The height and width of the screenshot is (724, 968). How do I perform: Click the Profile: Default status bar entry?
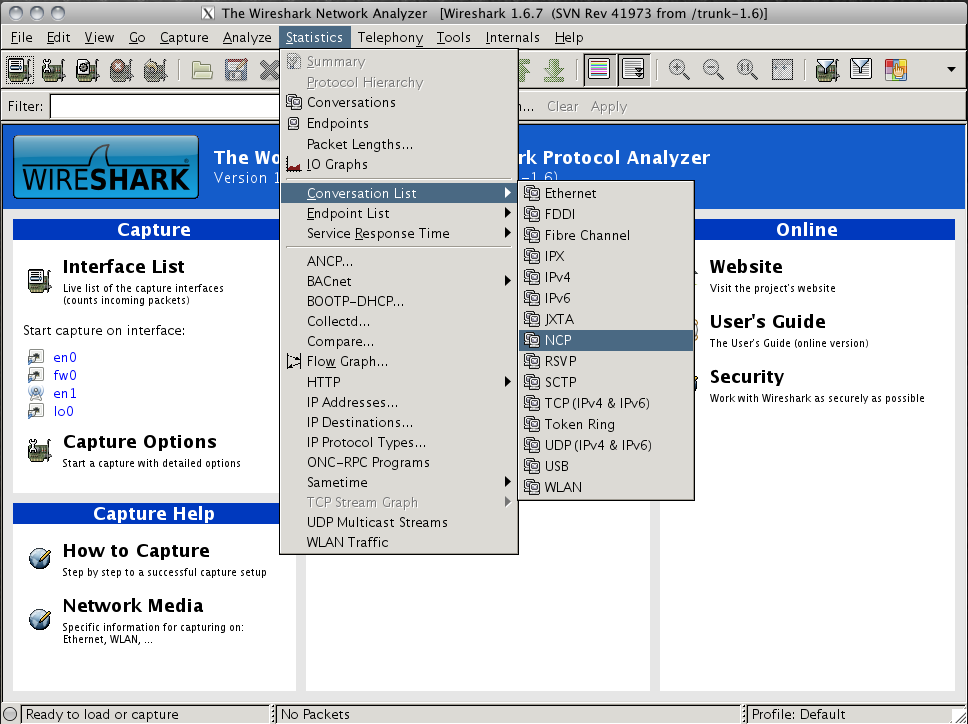tap(798, 714)
